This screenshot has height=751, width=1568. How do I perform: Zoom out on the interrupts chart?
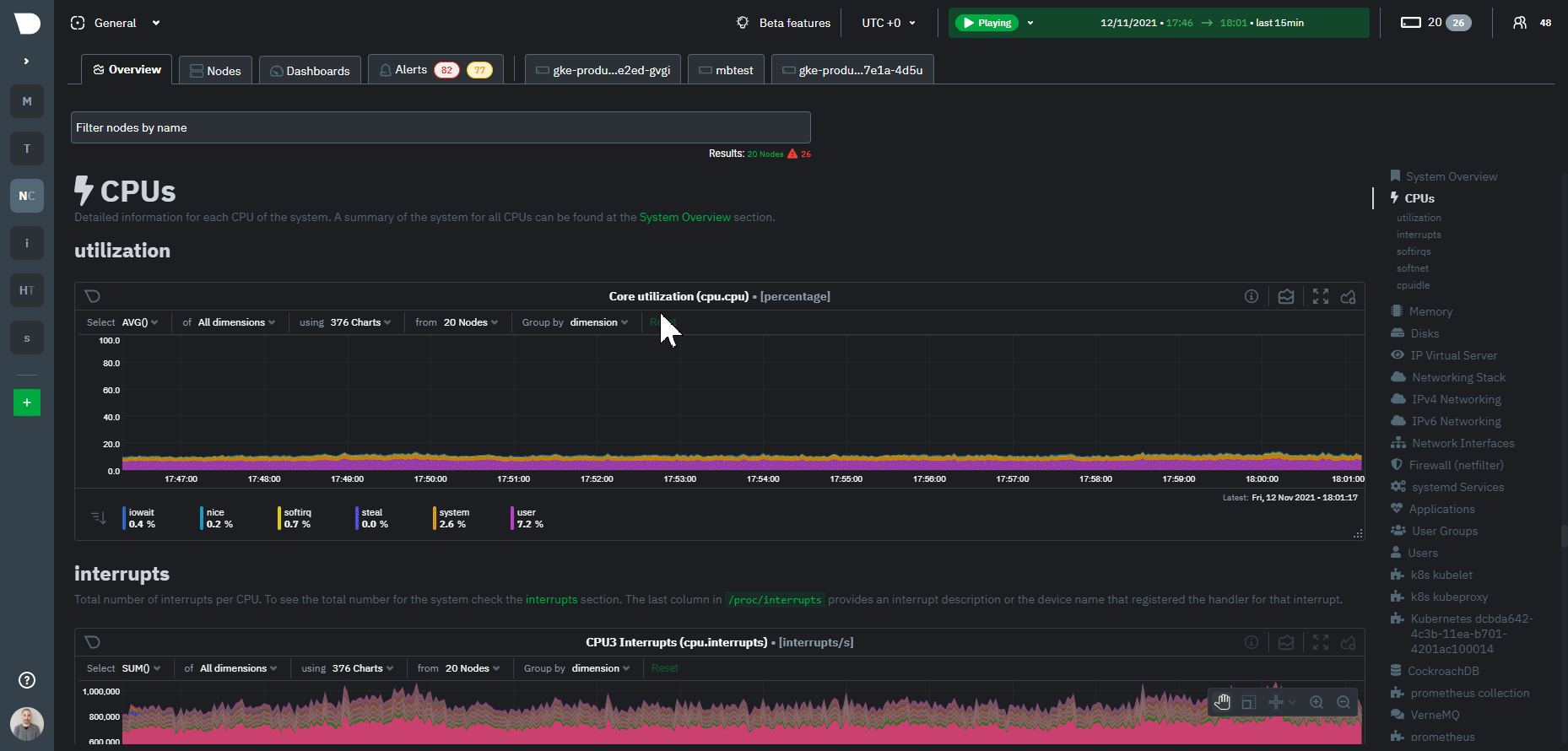[1344, 702]
